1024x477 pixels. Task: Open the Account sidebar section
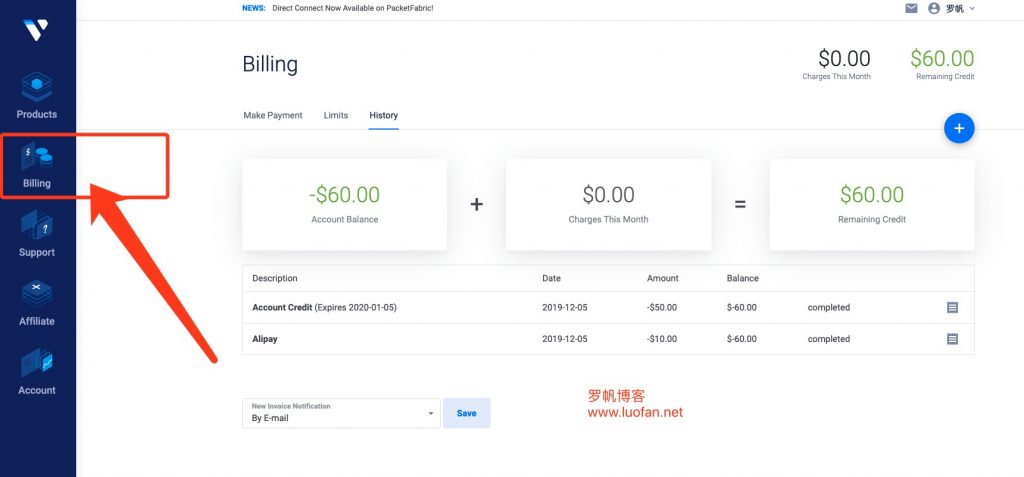[x=37, y=373]
